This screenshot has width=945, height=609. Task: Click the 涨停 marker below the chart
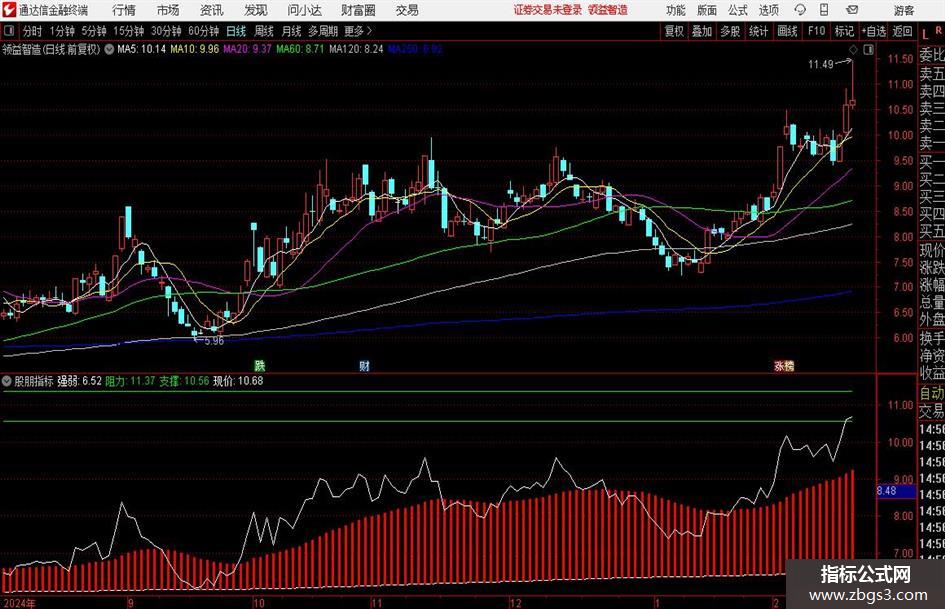(784, 365)
